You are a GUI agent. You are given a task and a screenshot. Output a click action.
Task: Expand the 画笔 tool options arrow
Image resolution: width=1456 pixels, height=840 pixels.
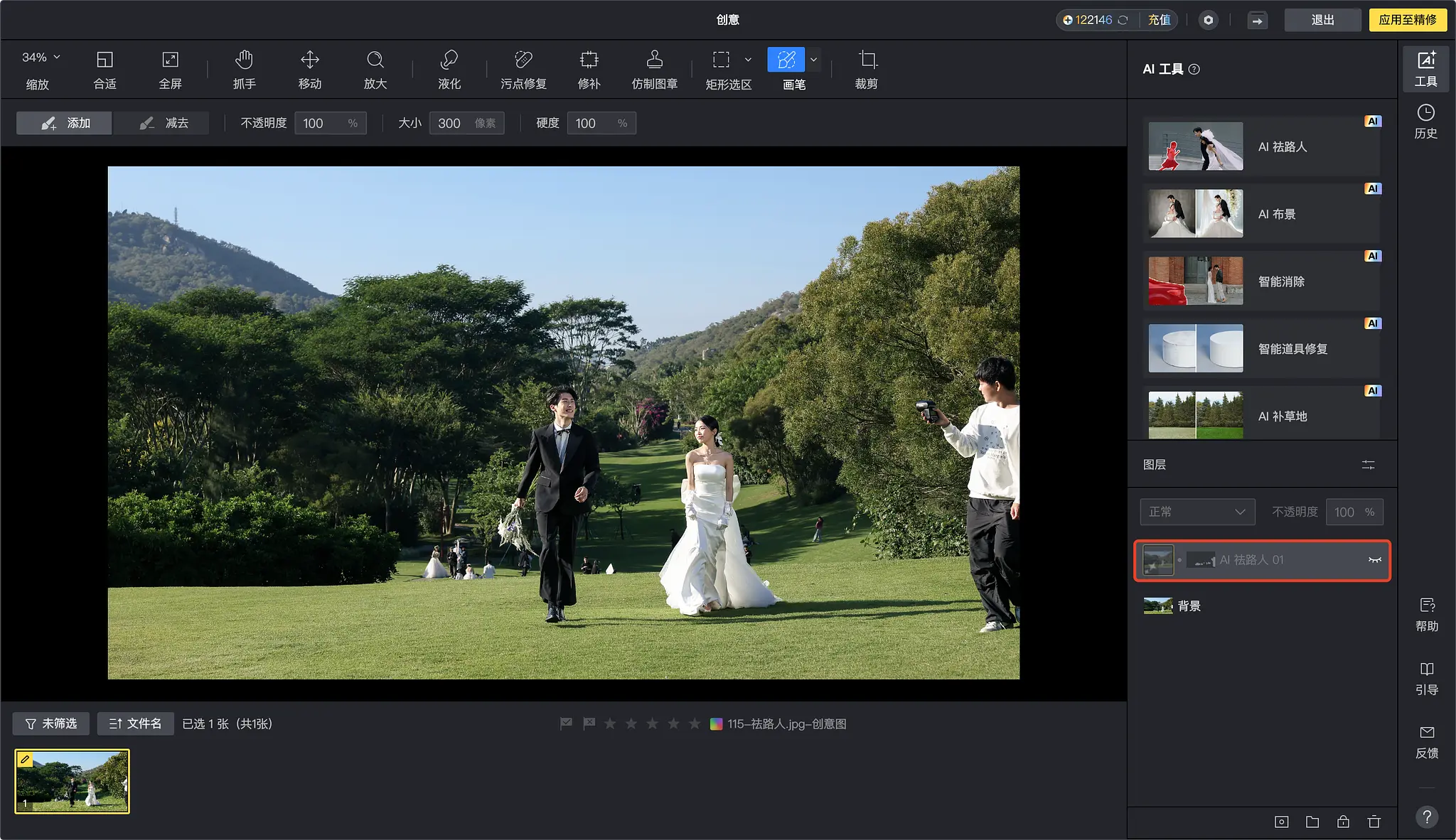click(813, 60)
